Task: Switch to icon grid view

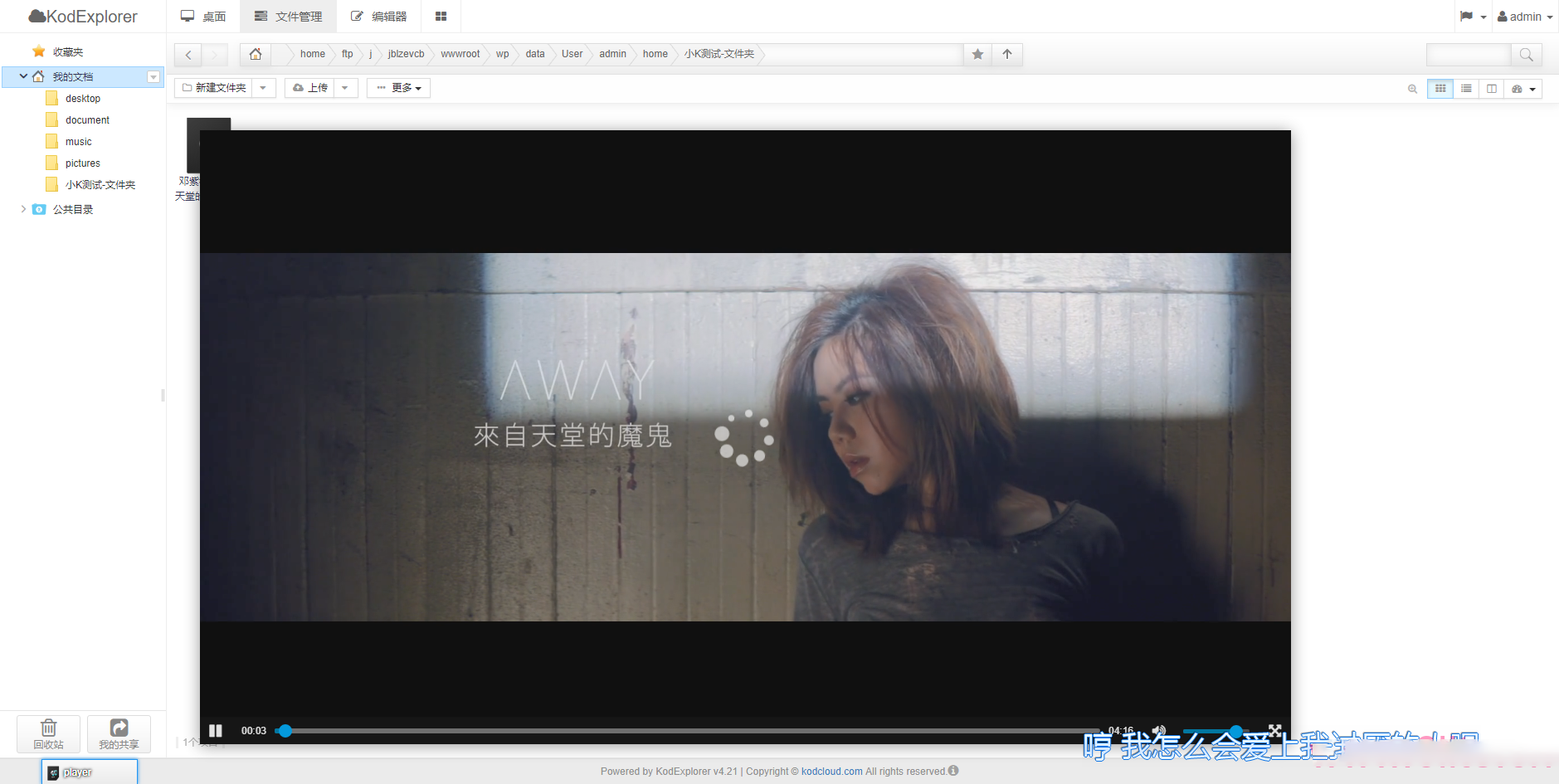Action: coord(1440,89)
